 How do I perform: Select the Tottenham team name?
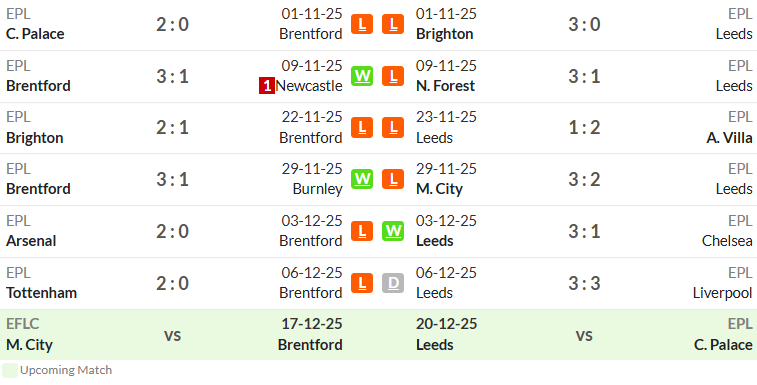[x=42, y=292]
